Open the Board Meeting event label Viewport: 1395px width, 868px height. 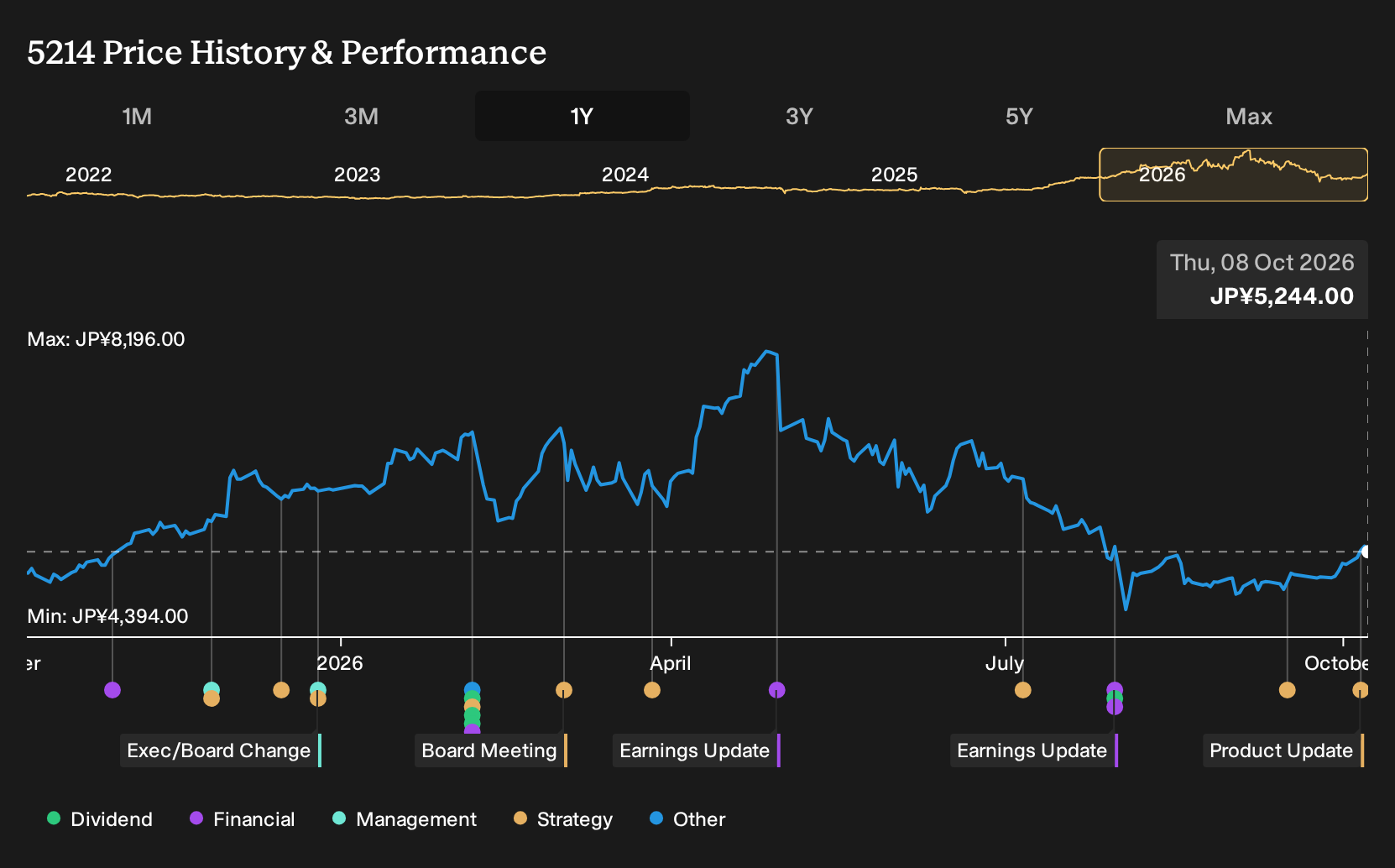(x=490, y=750)
